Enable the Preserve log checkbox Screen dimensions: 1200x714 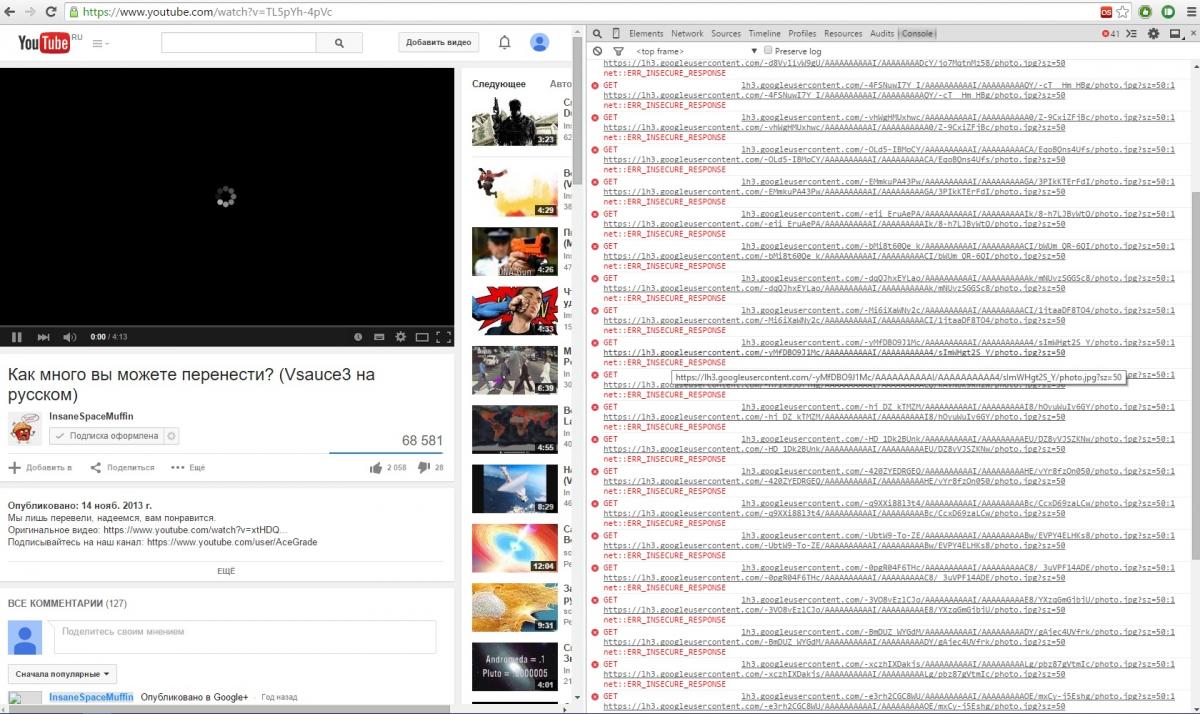(768, 50)
